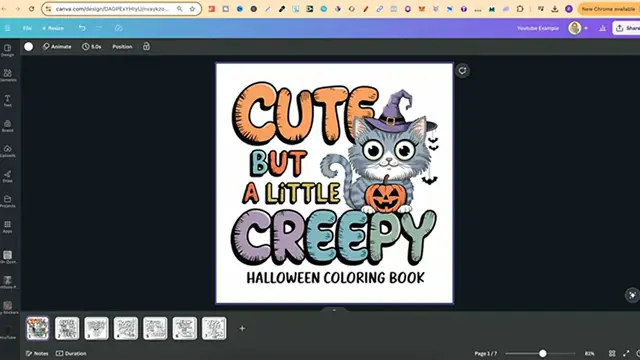Open the zoom percentage dropdown
The image size is (640, 360).
(x=589, y=353)
